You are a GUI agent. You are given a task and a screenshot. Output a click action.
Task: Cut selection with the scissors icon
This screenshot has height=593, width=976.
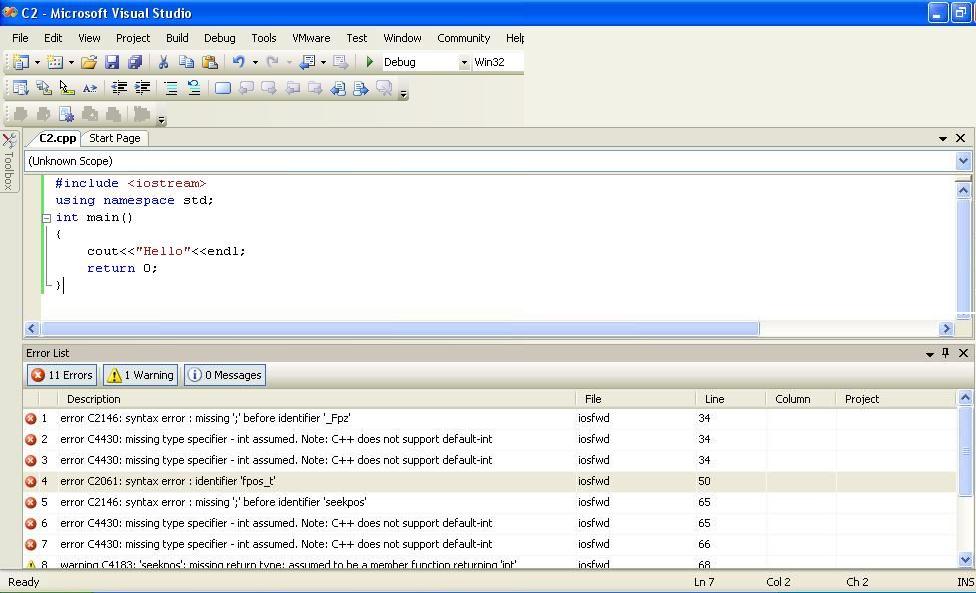(163, 62)
